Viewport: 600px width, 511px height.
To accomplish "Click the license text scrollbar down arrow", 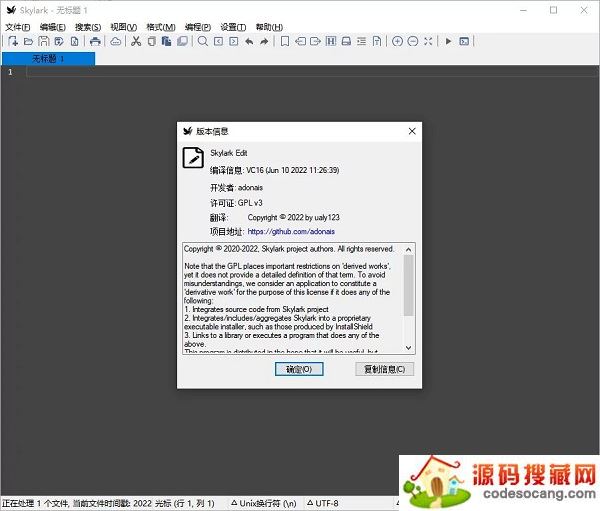I will [x=408, y=347].
